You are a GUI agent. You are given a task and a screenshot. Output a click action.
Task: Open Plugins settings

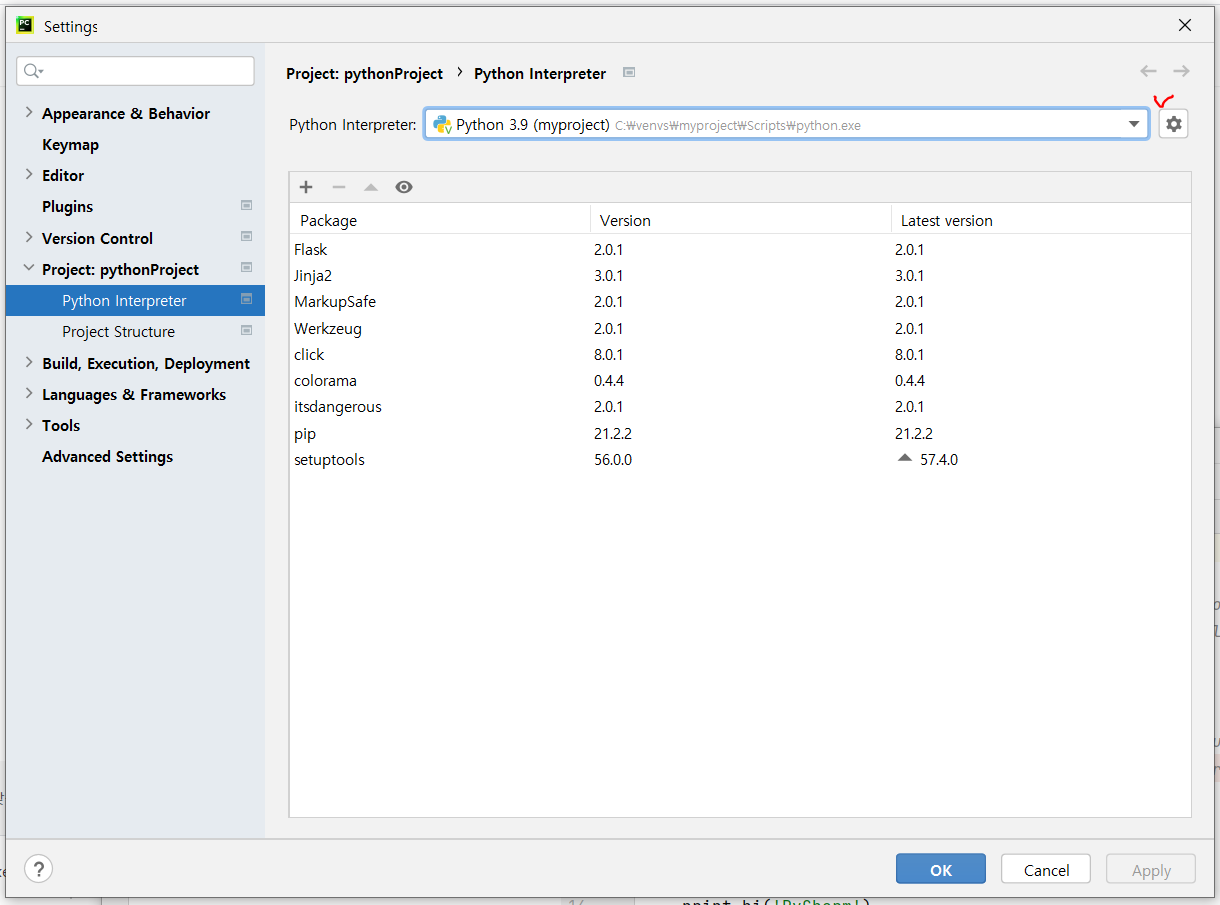(x=67, y=207)
